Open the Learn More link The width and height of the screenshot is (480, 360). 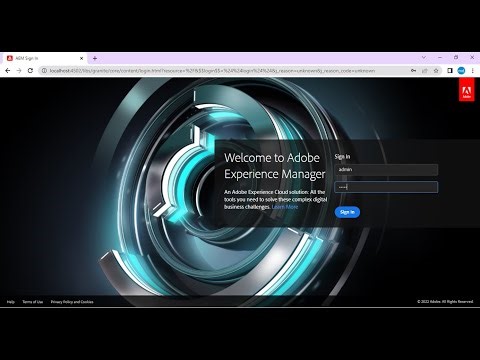[285, 207]
